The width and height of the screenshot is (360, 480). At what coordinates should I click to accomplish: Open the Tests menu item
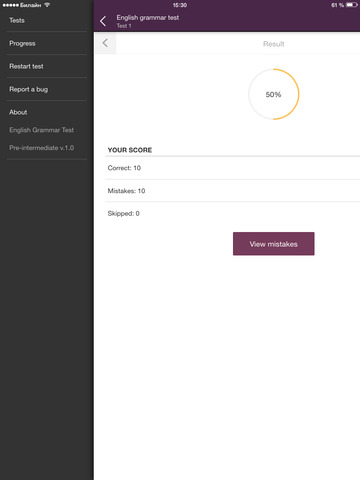click(17, 20)
